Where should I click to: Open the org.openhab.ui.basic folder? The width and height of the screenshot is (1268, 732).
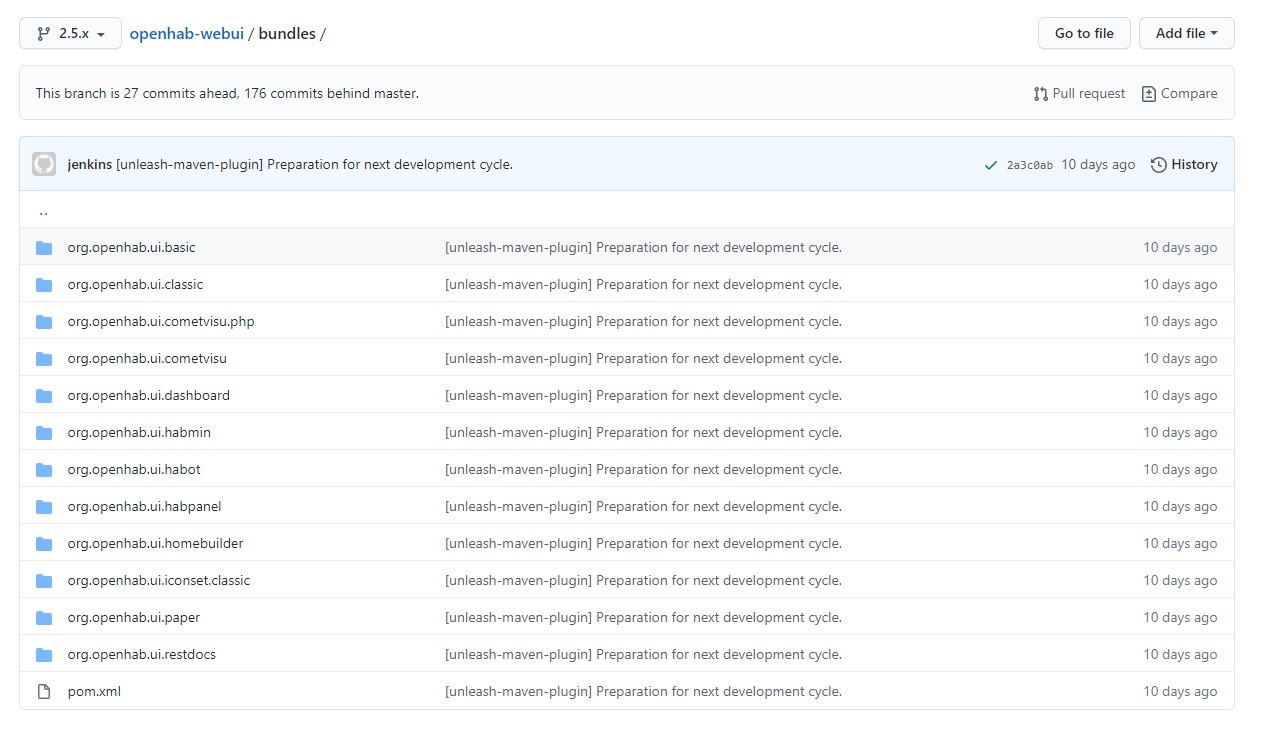click(x=132, y=247)
